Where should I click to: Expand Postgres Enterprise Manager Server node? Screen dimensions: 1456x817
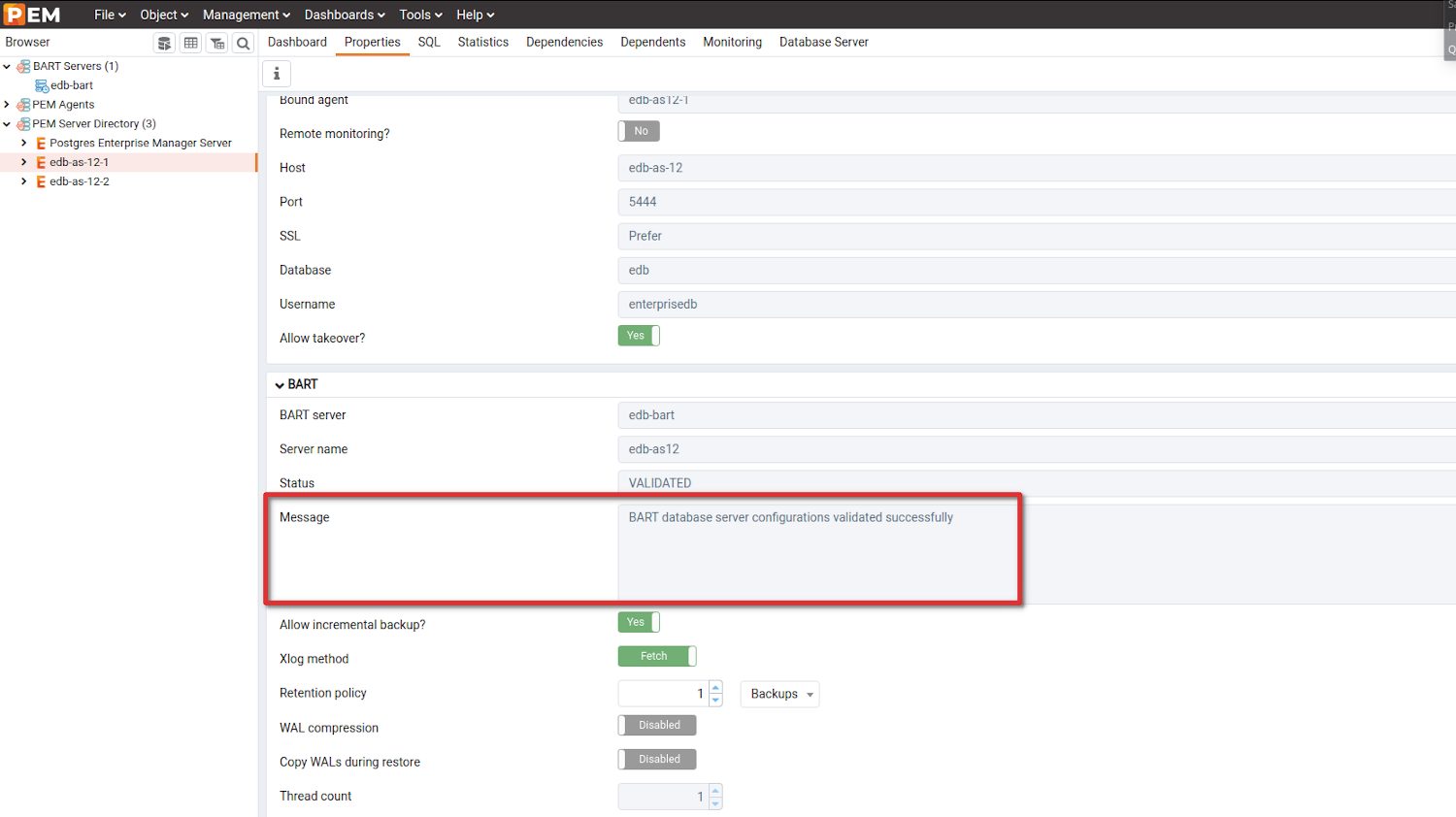24,144
